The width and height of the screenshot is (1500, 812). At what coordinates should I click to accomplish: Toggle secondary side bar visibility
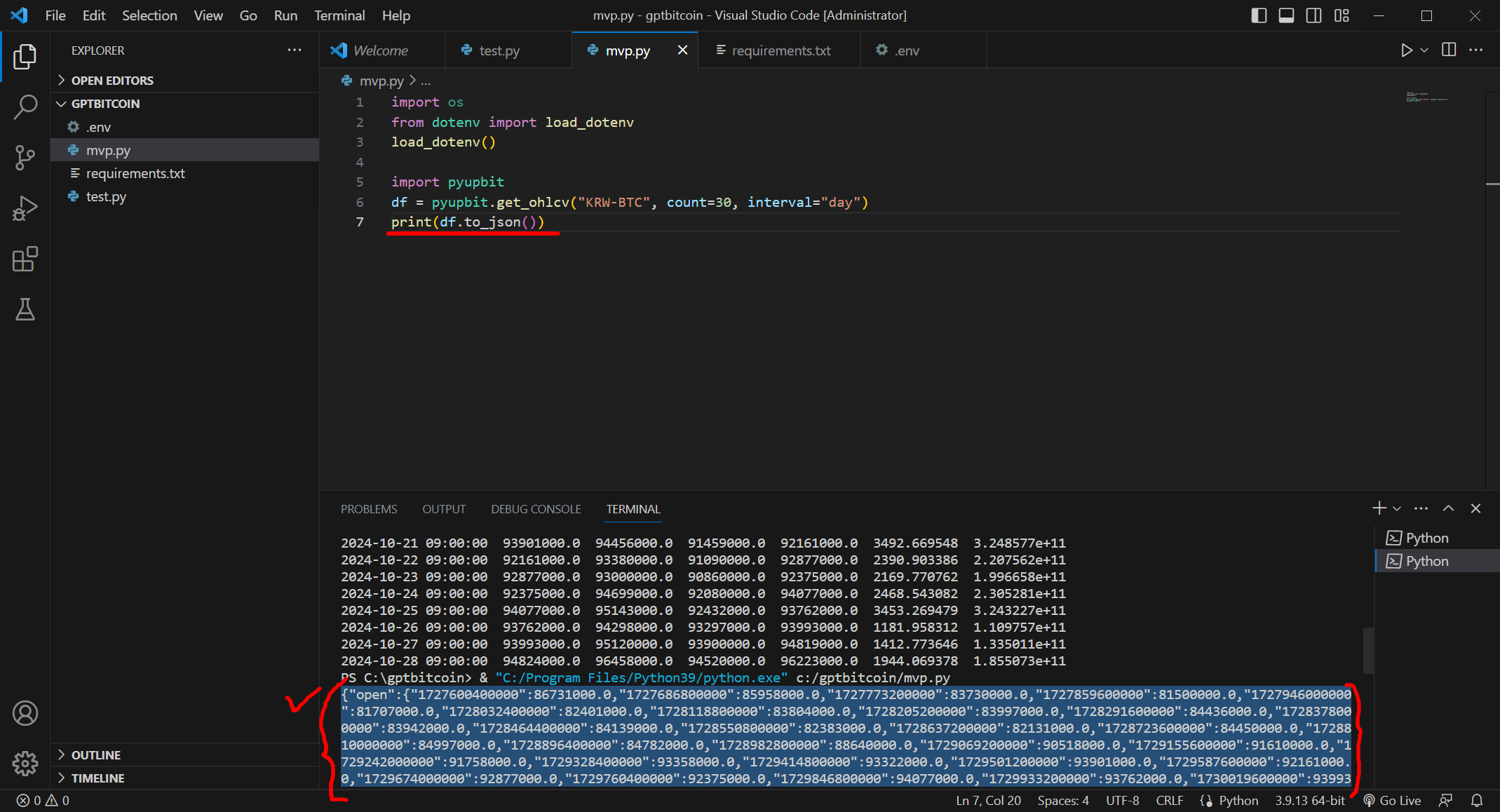pos(1314,15)
